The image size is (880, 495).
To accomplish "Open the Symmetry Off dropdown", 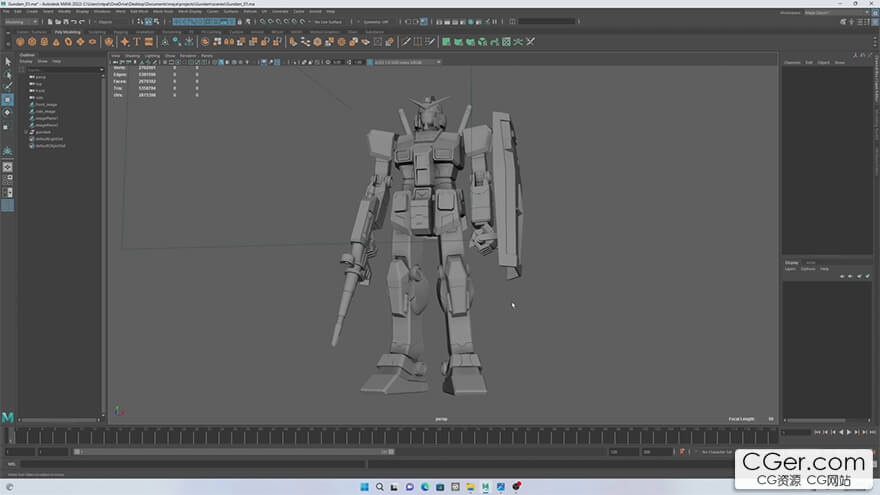I will [x=376, y=22].
